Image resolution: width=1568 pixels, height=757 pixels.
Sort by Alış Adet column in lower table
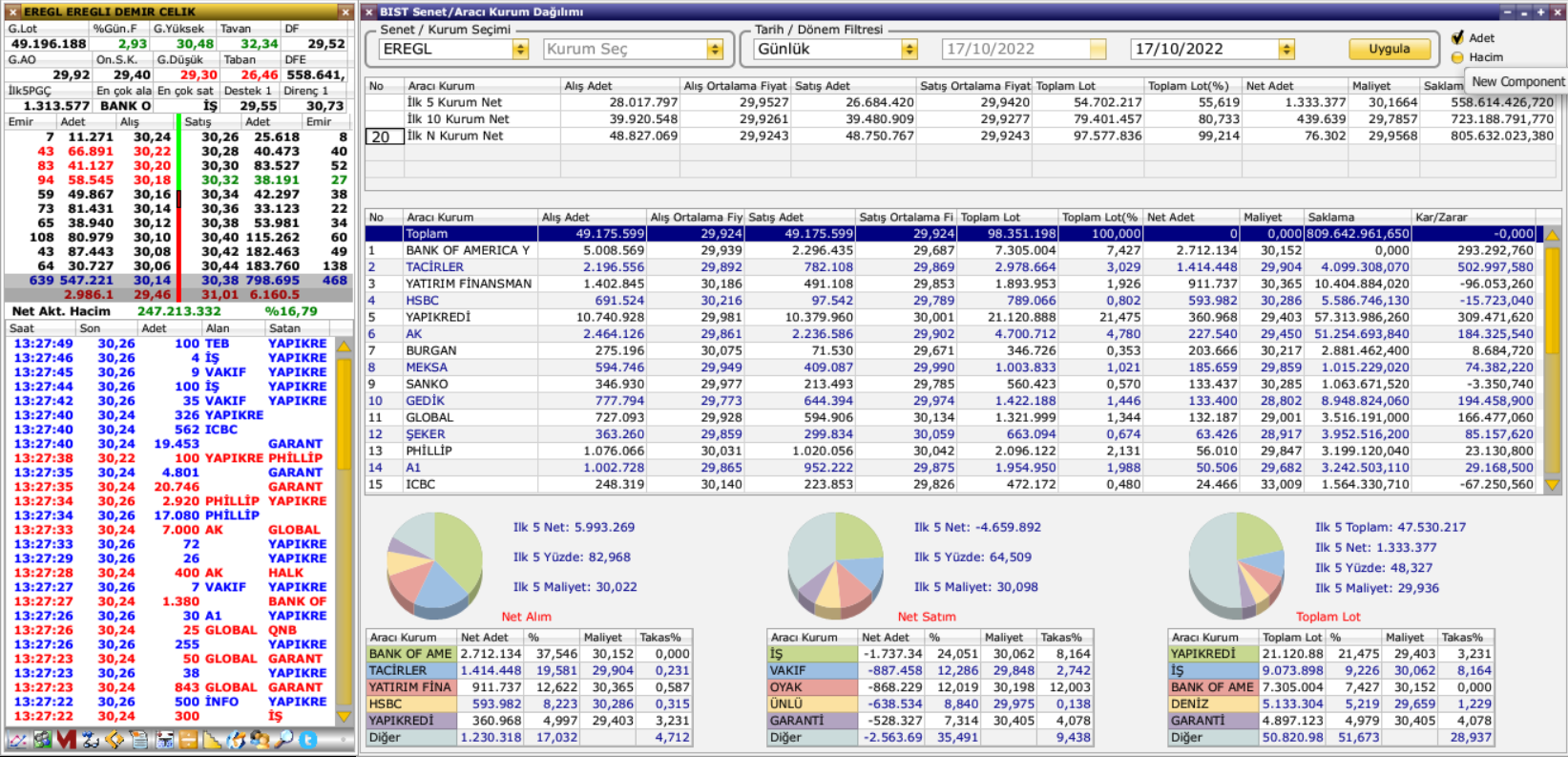(592, 217)
